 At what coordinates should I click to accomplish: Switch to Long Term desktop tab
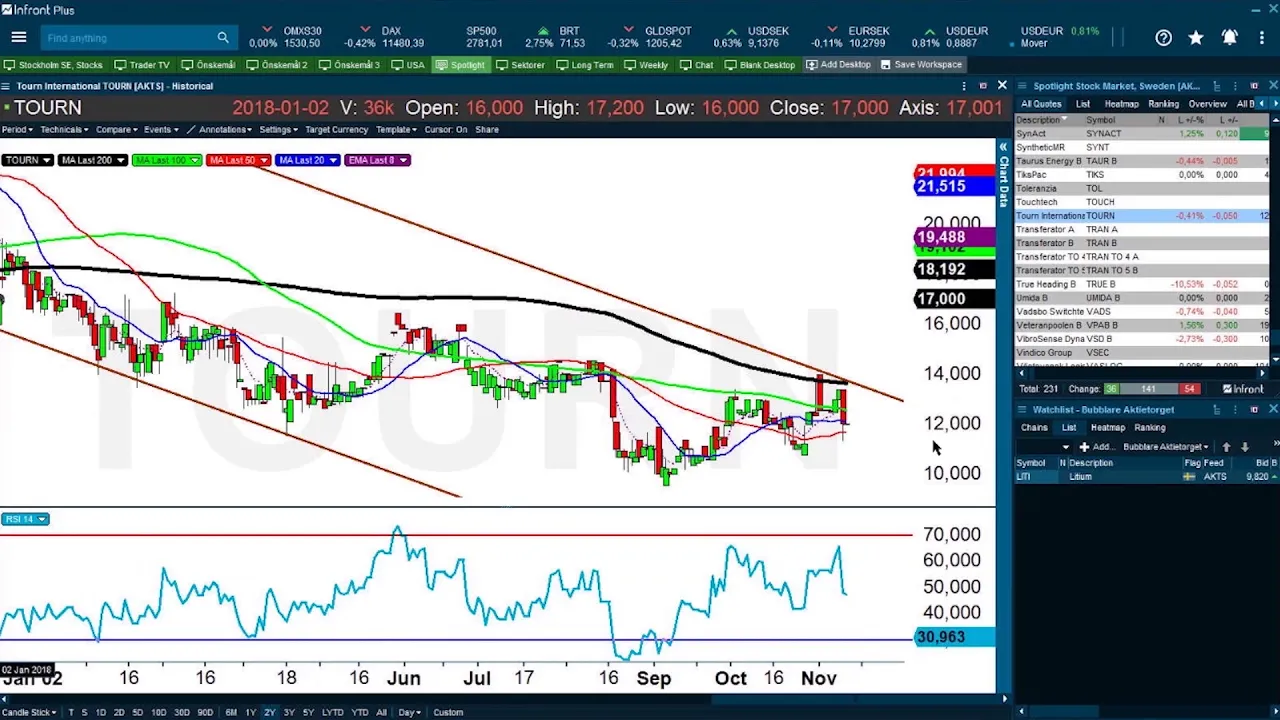point(585,65)
